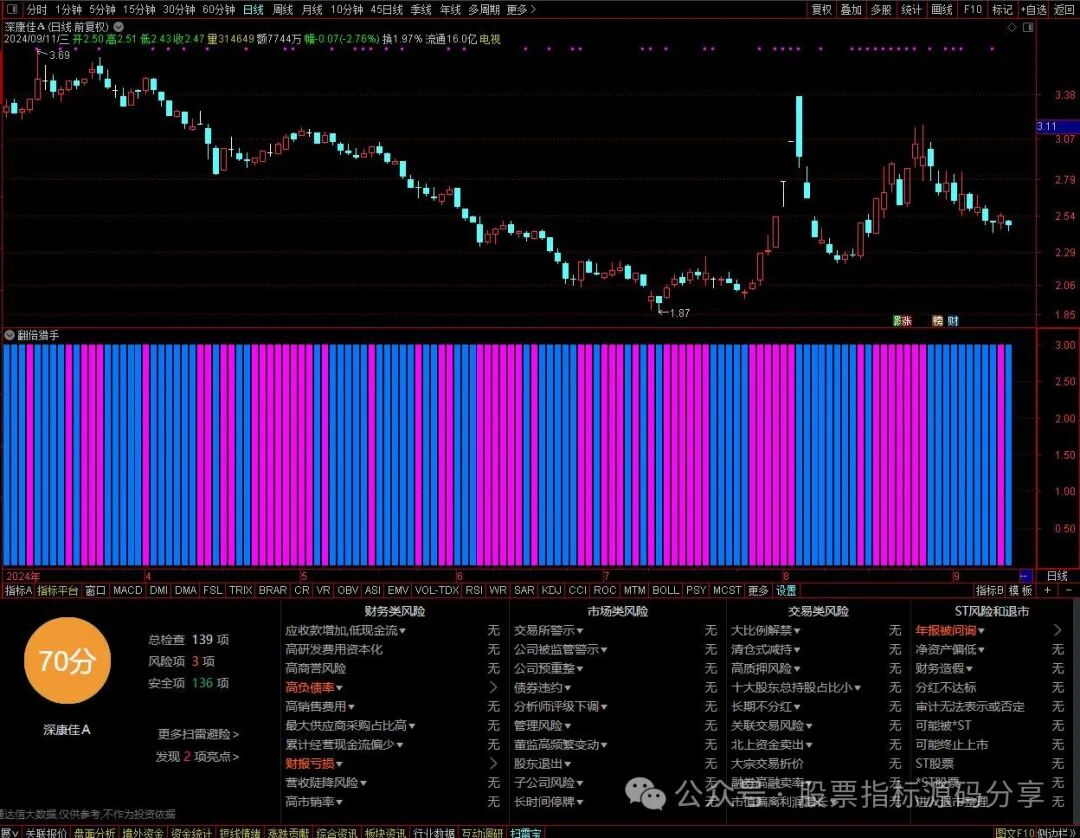
Task: Open the 模板 template button
Action: tap(1021, 590)
